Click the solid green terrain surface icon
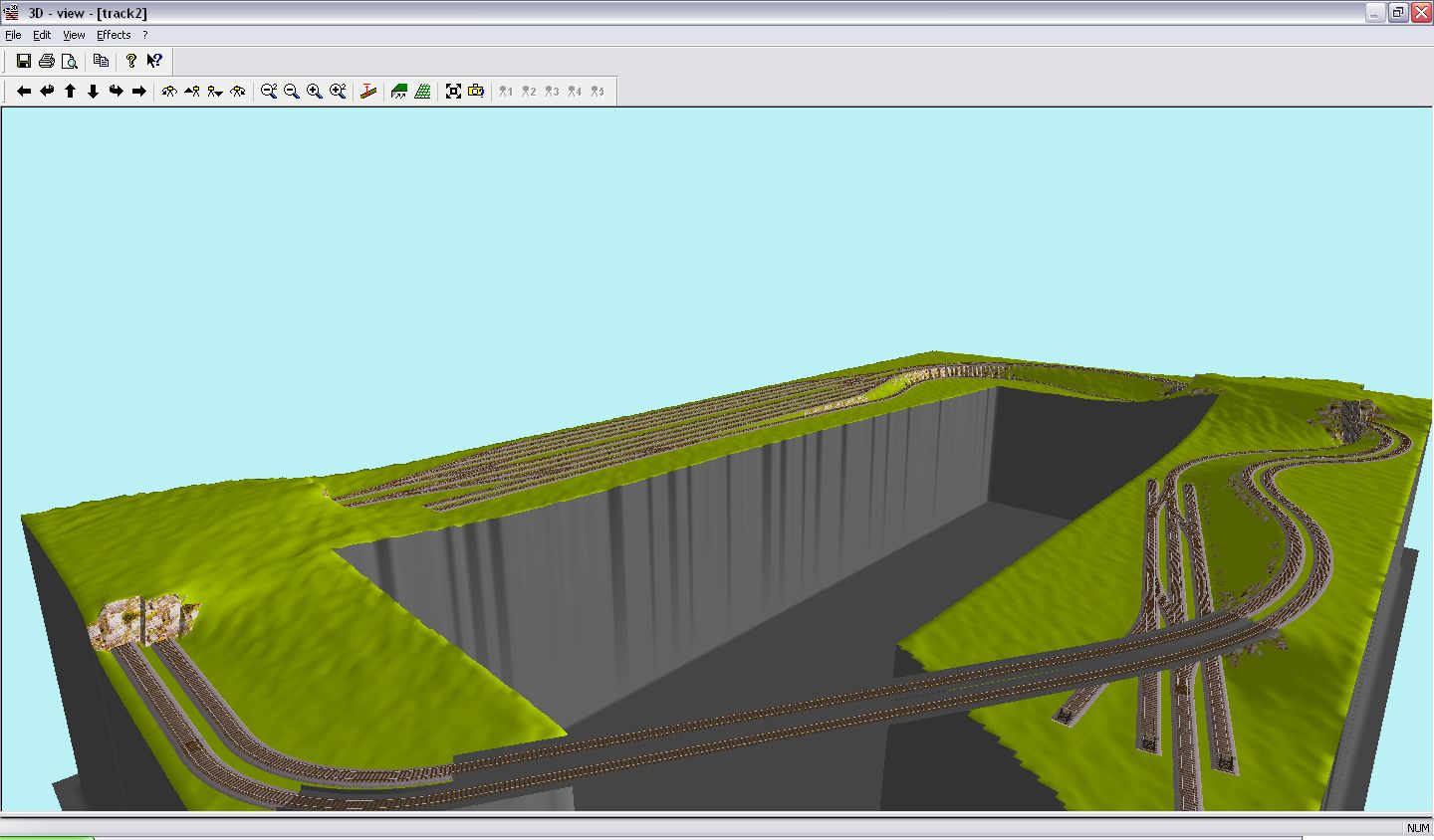1434x840 pixels. [x=399, y=92]
